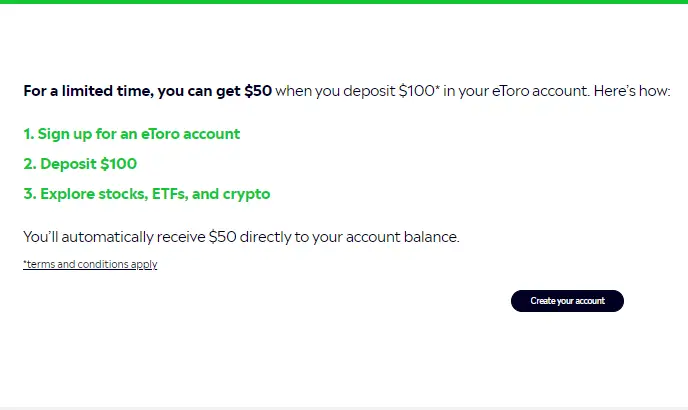The height and width of the screenshot is (410, 688).
Task: Click the $50 in the automatic receive sentence
Action: click(x=222, y=237)
